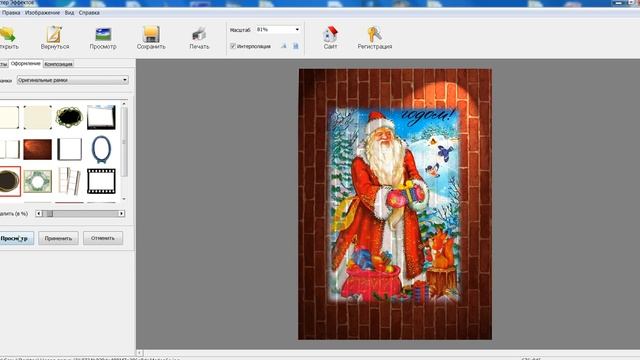Click the Open (Открыть) toolbar icon
The width and height of the screenshot is (640, 360).
pyautogui.click(x=7, y=34)
